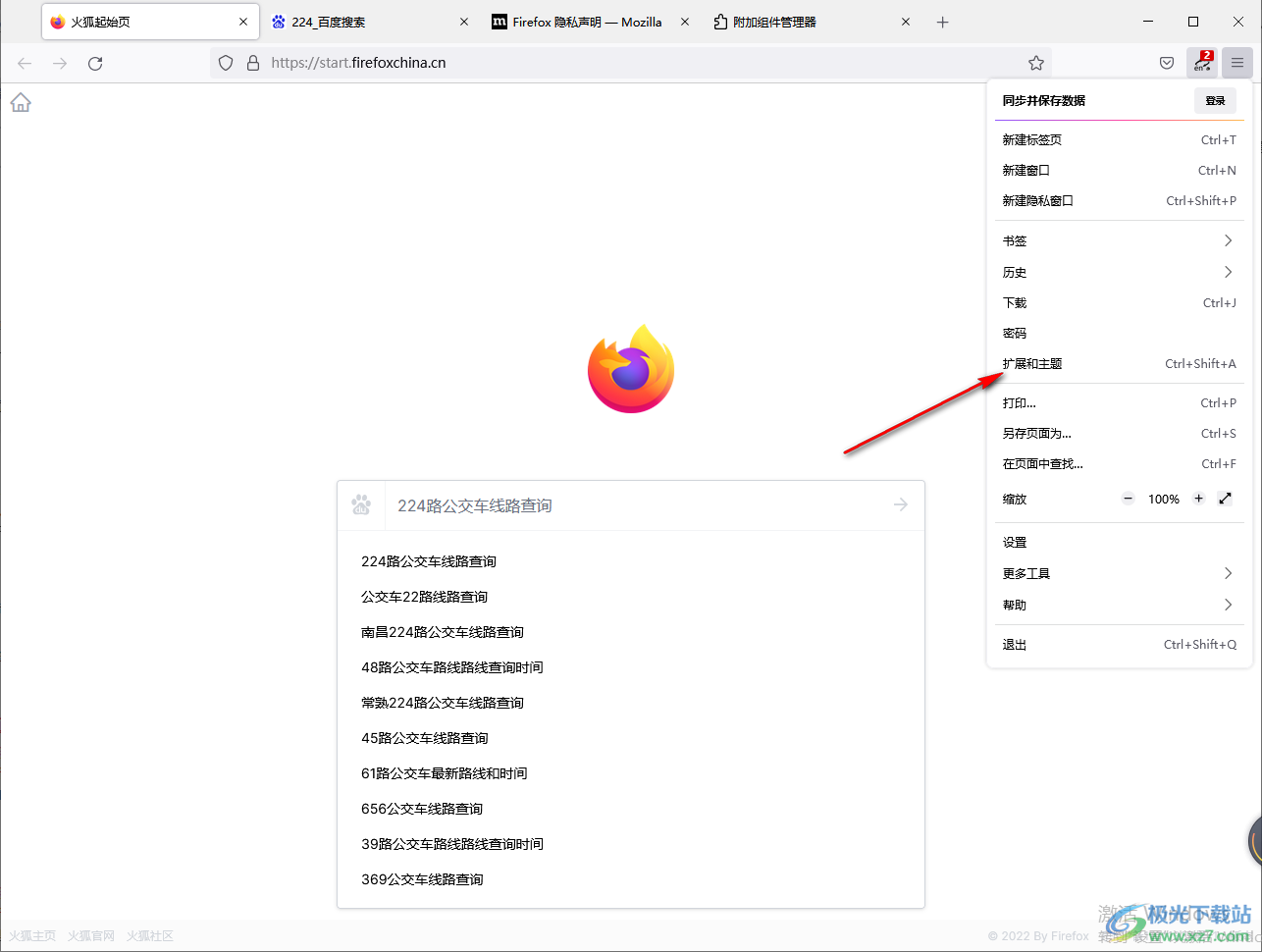
Task: Bookmark this page with the star
Action: click(x=1036, y=63)
